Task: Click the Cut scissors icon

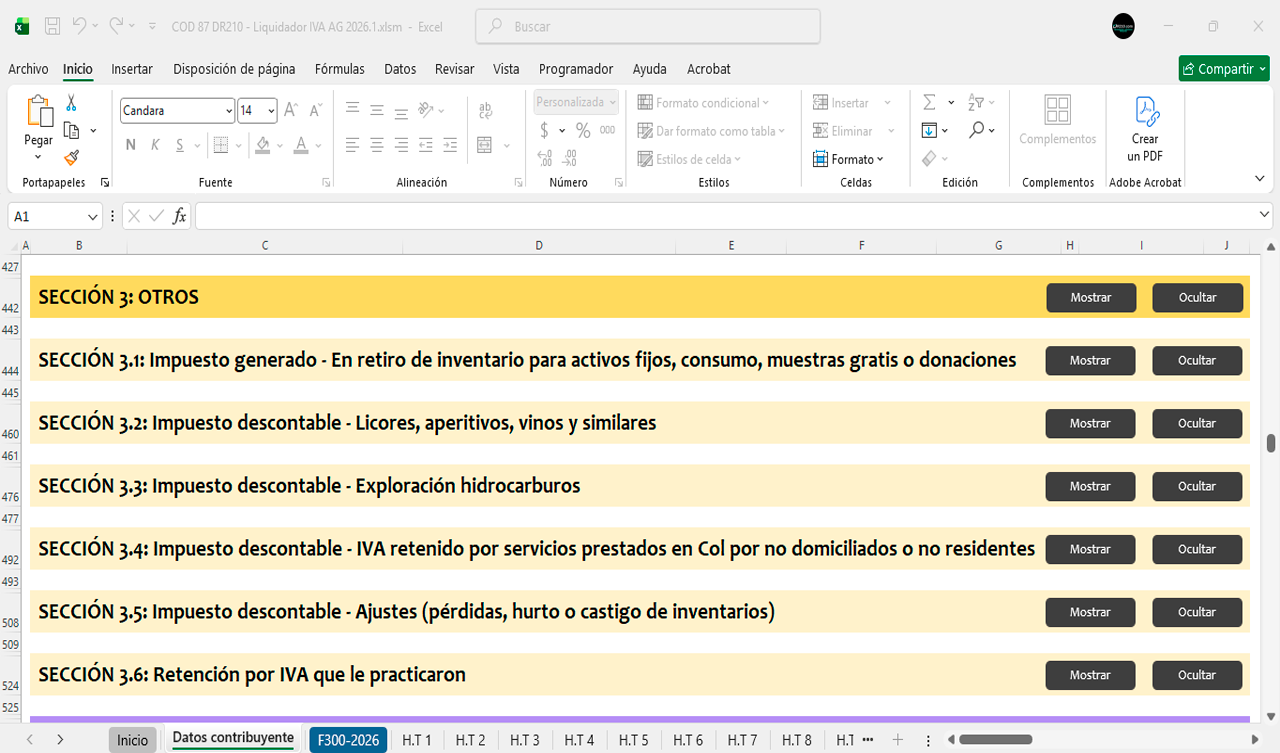Action: (71, 103)
